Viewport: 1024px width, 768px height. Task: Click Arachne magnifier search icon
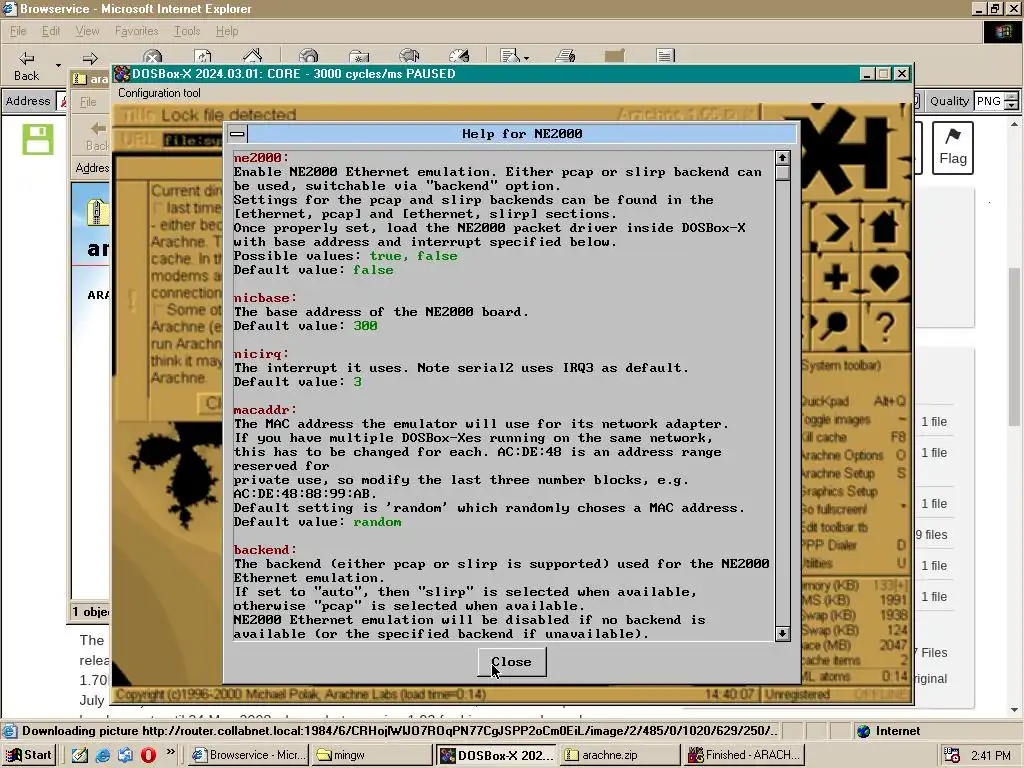(833, 325)
